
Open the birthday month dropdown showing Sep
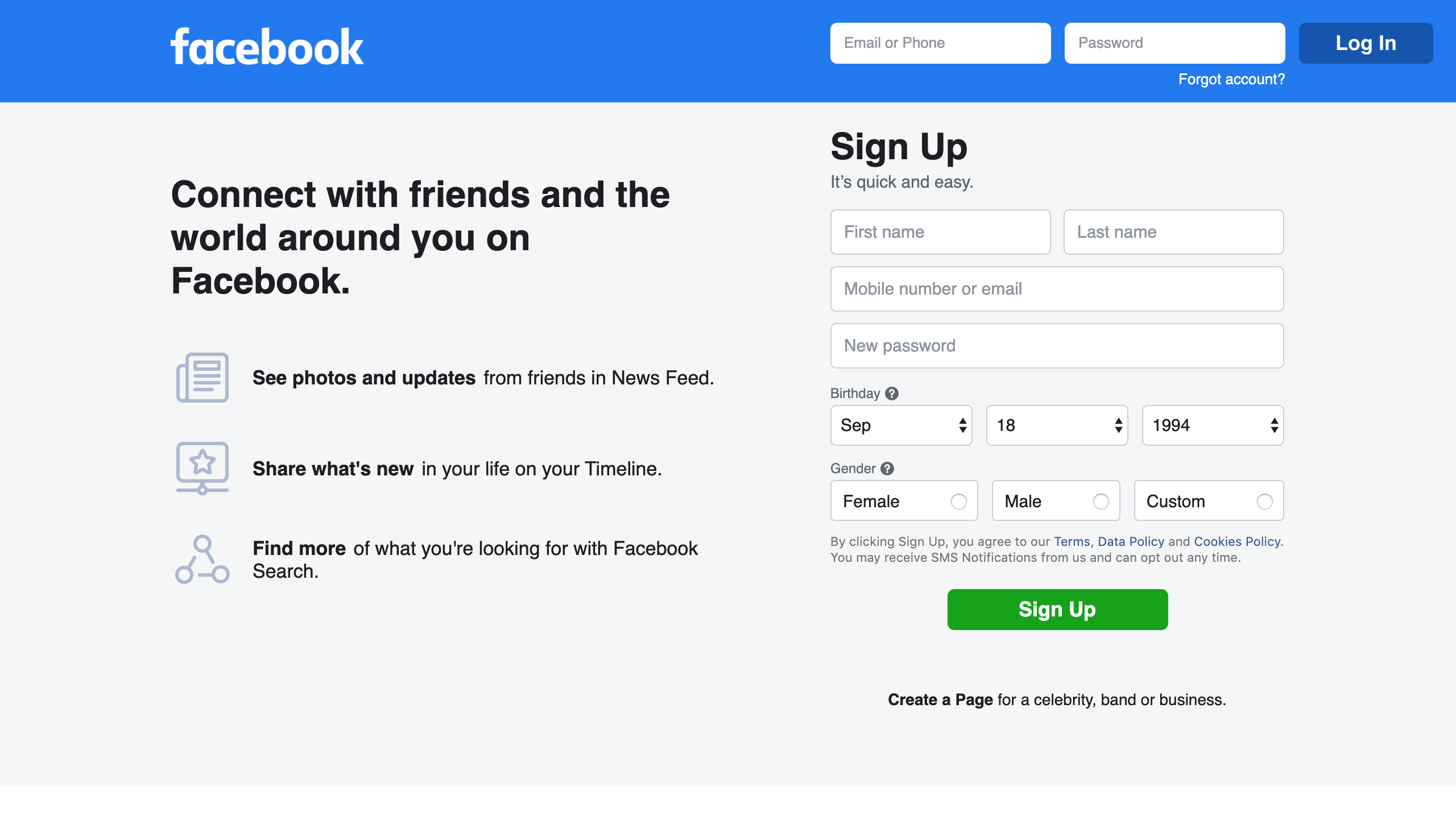[x=901, y=425]
